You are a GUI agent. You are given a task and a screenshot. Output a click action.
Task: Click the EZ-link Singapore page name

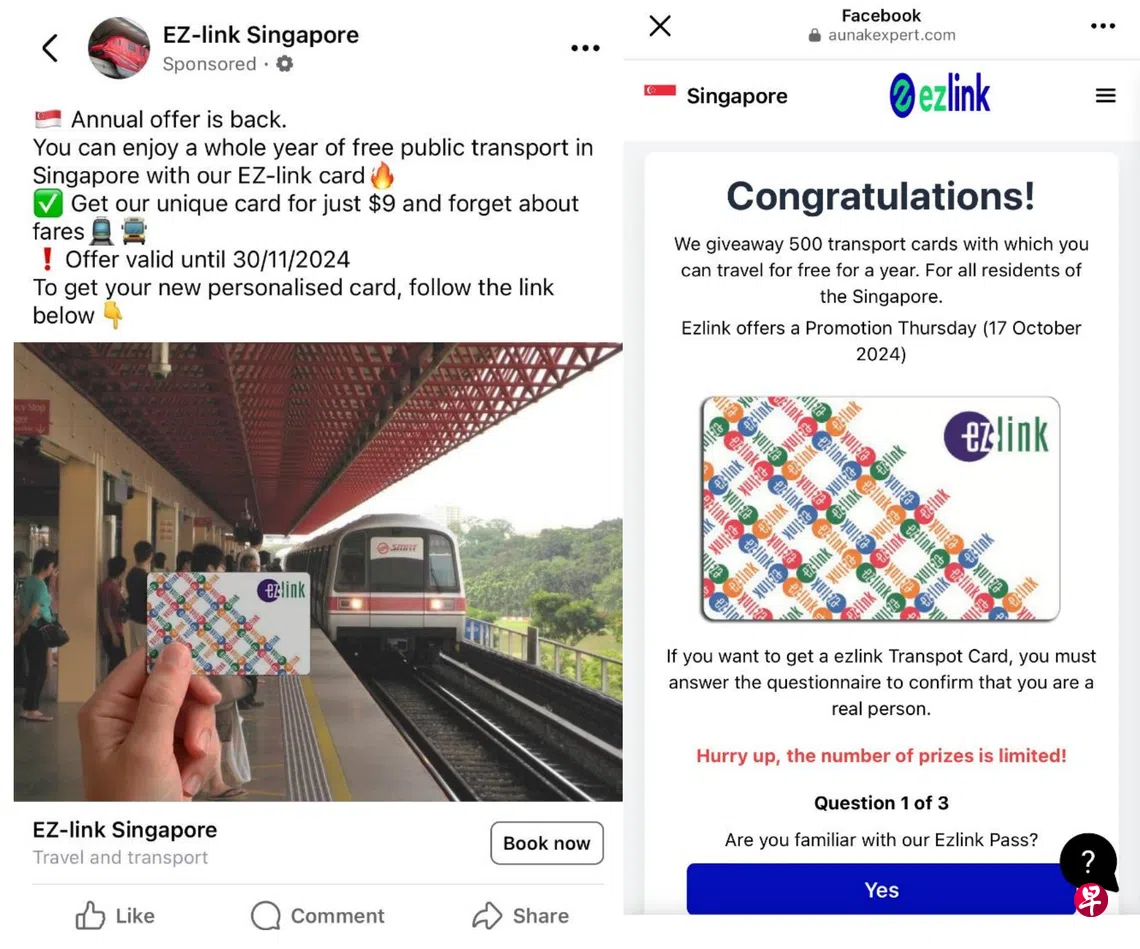point(260,35)
